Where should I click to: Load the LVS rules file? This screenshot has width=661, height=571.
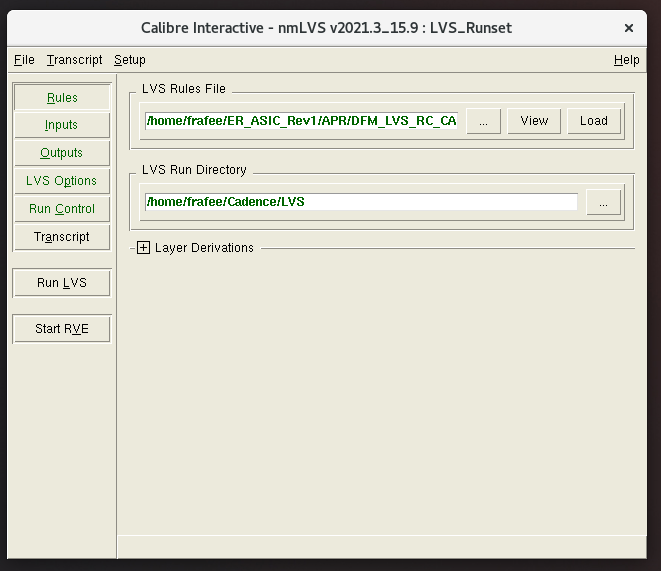[x=594, y=121]
